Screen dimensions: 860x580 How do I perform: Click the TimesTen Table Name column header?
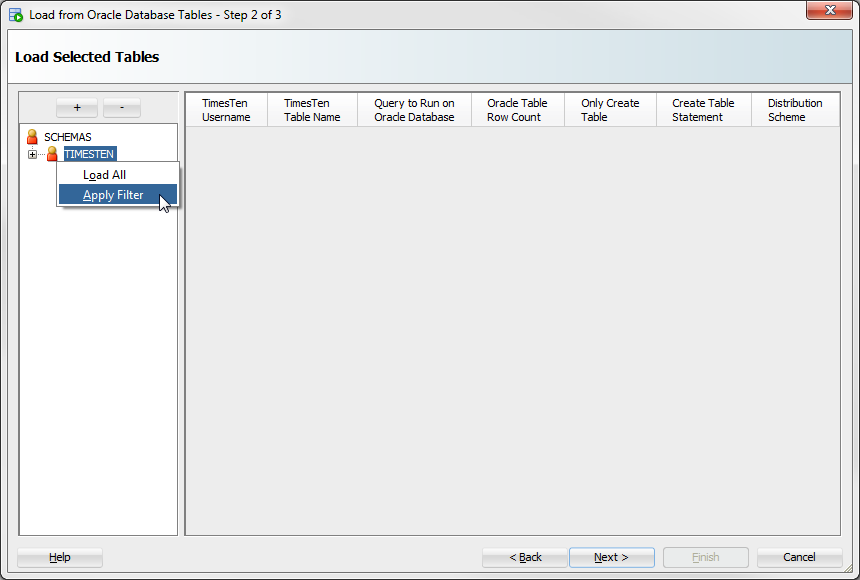pos(313,110)
